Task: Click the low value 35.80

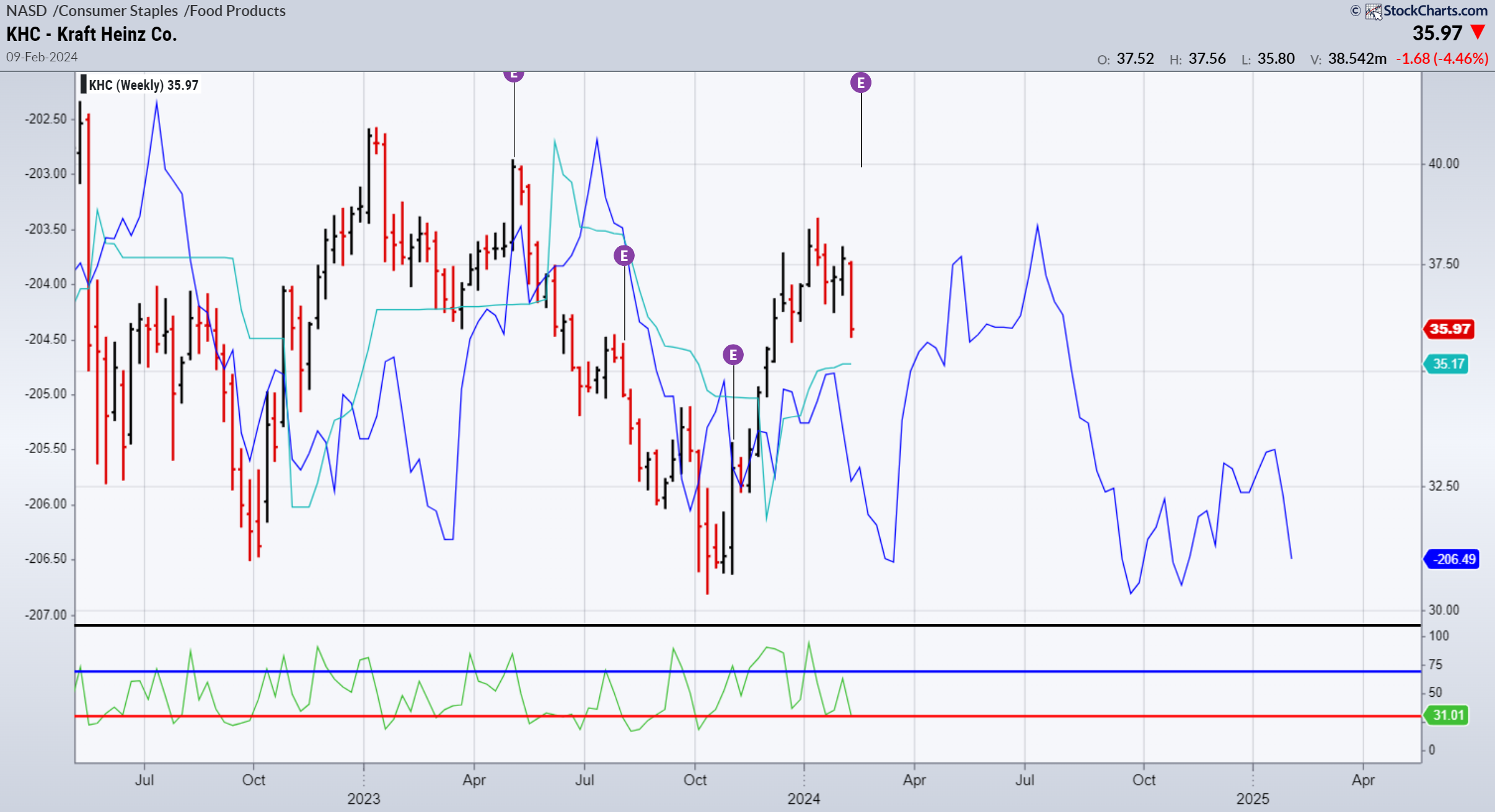Action: (x=1276, y=59)
